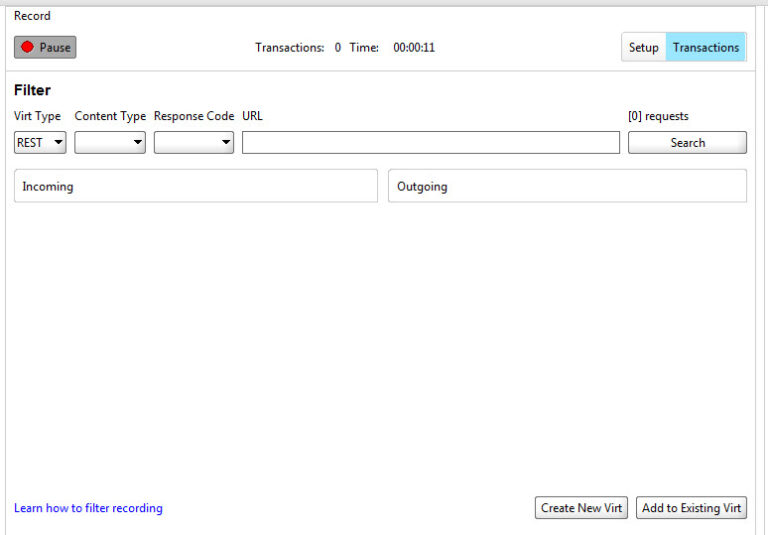Click the Filter section heading
Image resolution: width=768 pixels, height=535 pixels.
32,90
